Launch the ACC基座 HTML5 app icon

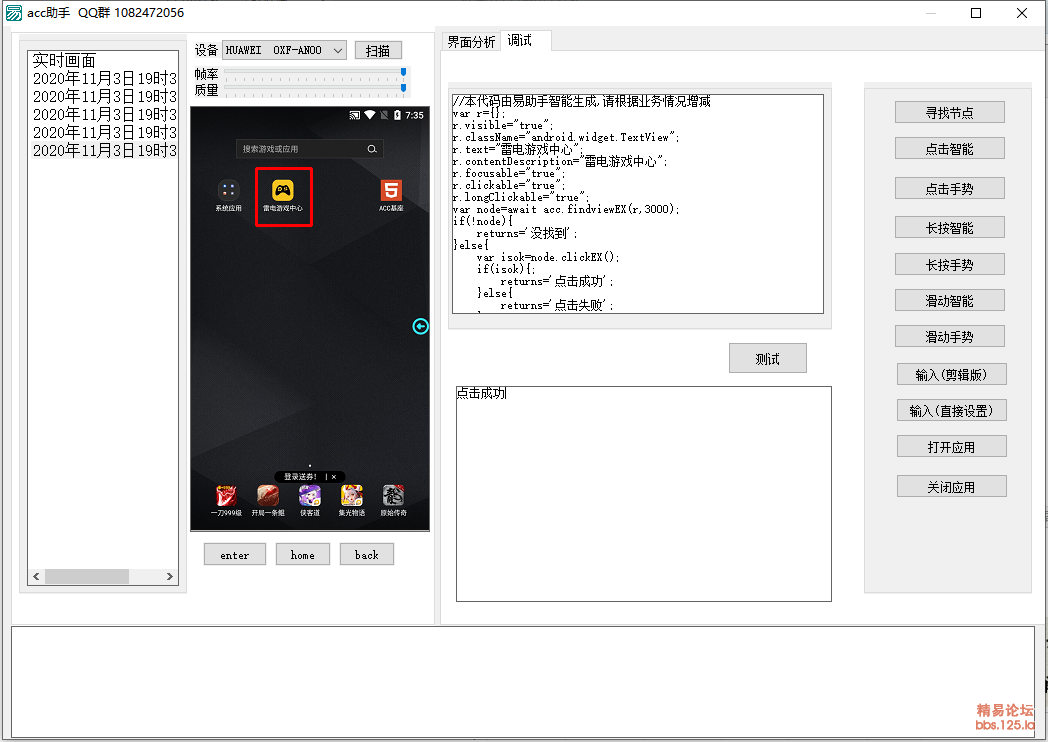pyautogui.click(x=391, y=190)
